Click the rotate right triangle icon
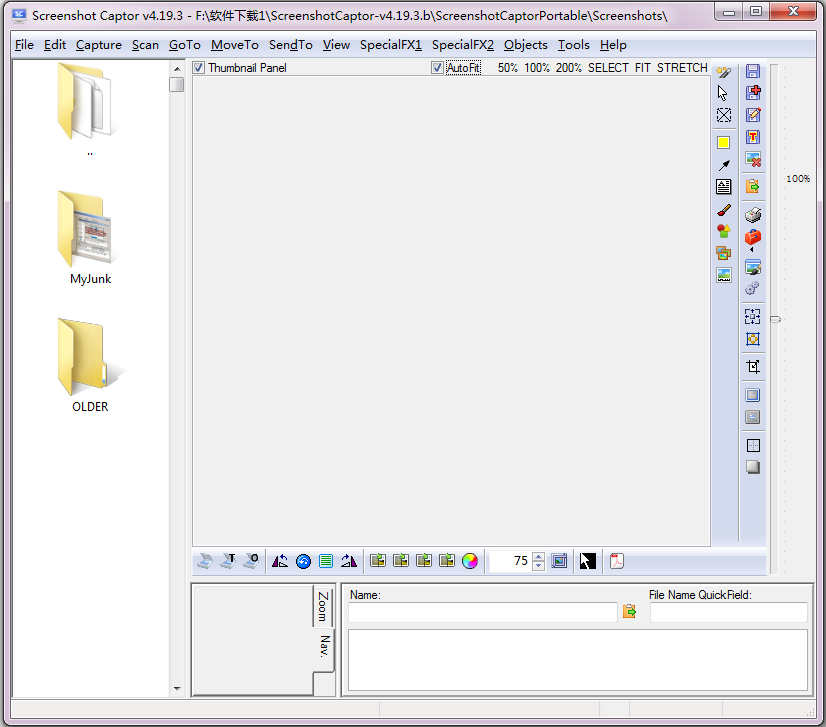This screenshot has height=727, width=826. pos(349,562)
